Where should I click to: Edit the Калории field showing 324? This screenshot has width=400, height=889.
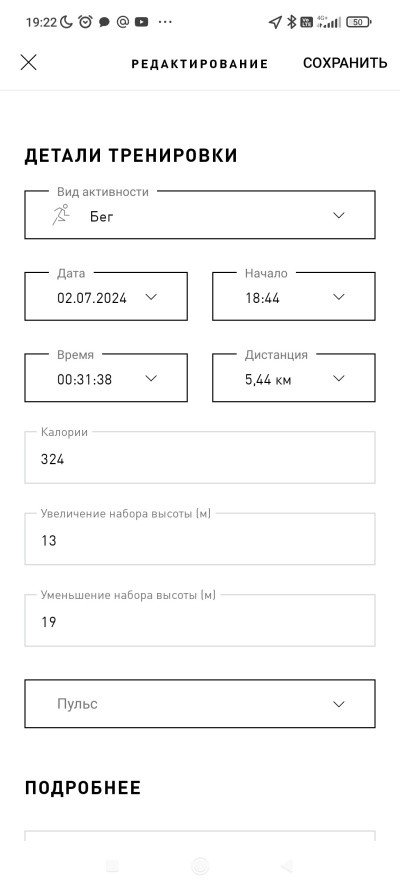pyautogui.click(x=199, y=458)
